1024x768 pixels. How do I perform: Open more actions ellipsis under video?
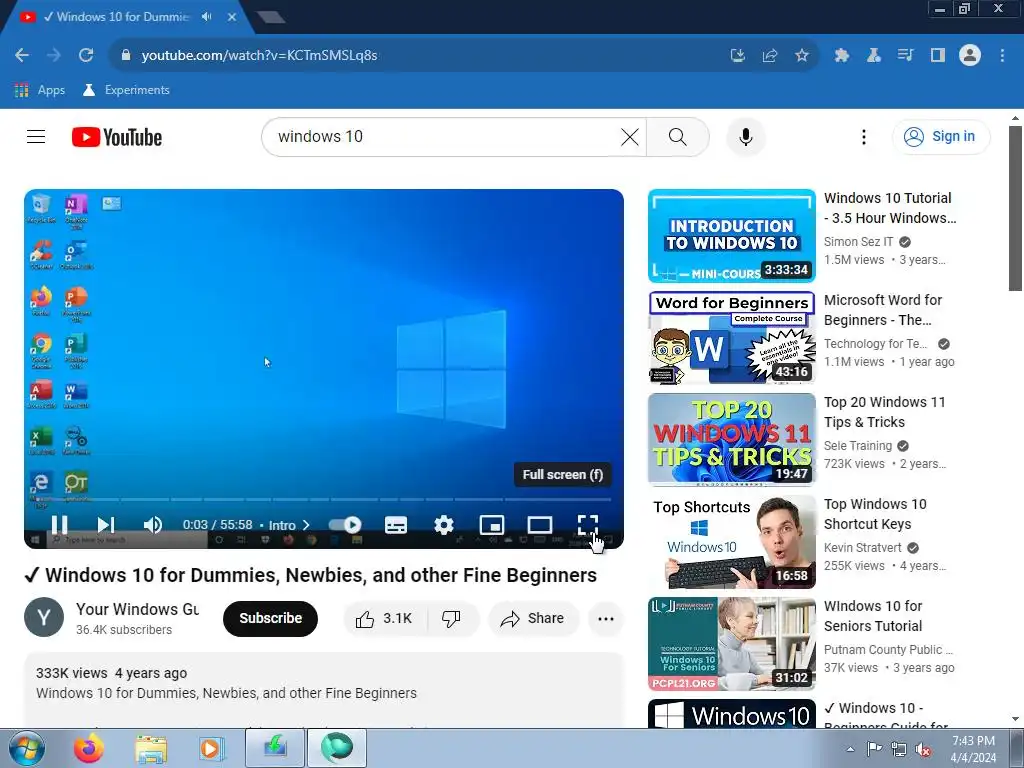[606, 618]
